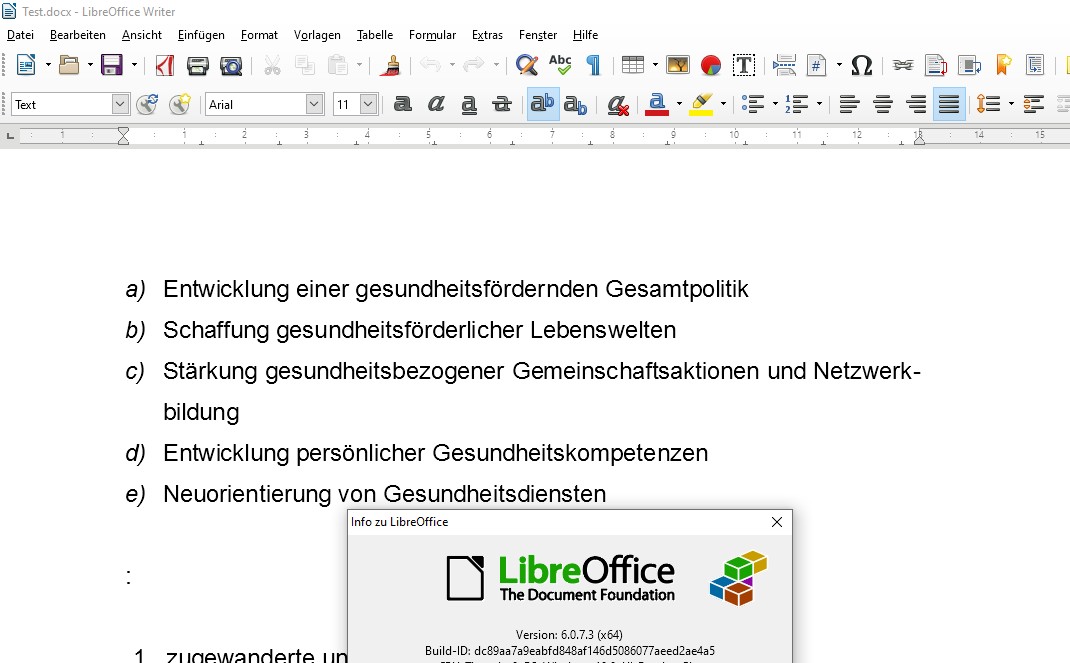Open the Extras menu

487,35
